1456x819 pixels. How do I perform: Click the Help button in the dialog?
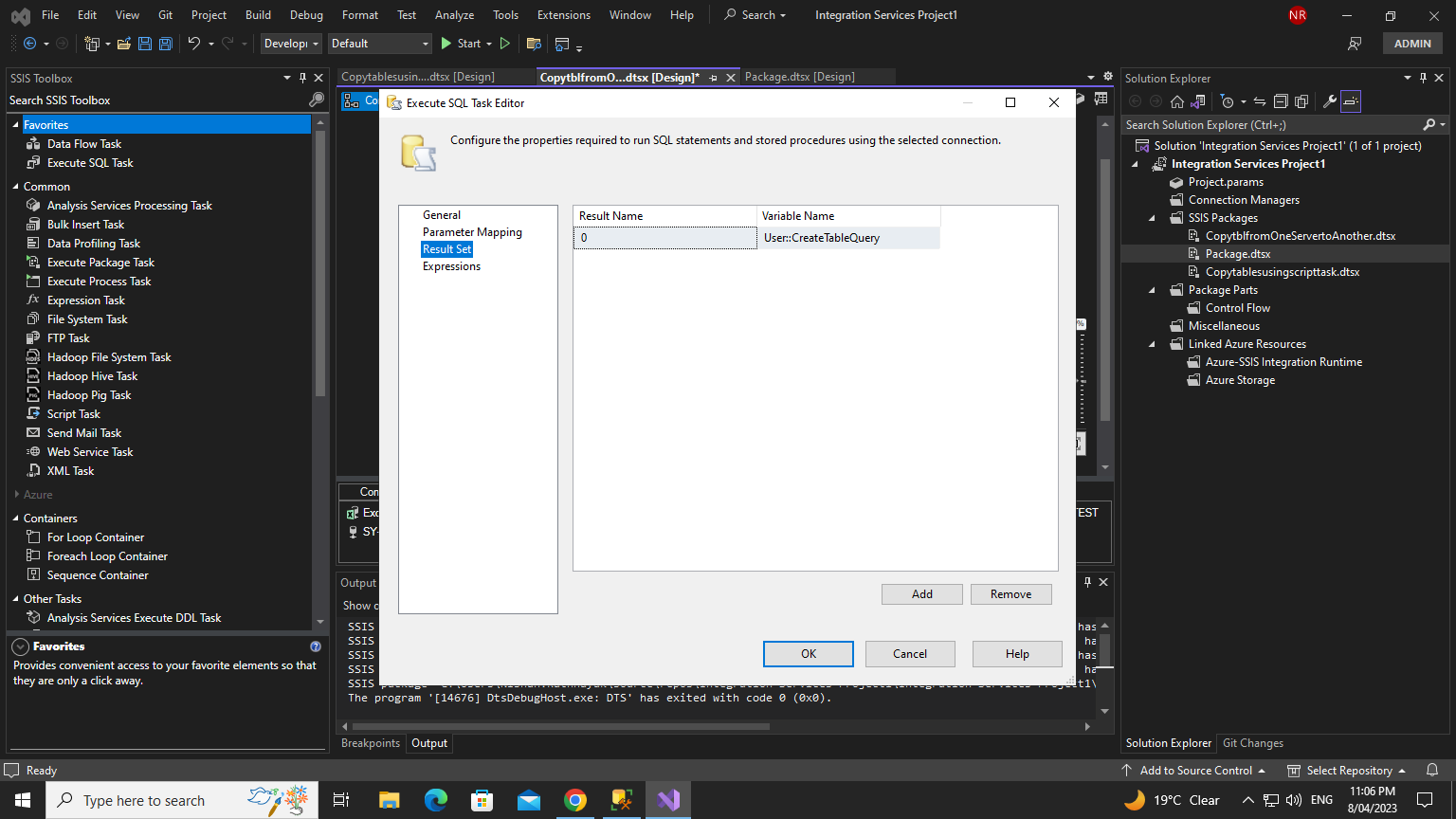(1017, 654)
